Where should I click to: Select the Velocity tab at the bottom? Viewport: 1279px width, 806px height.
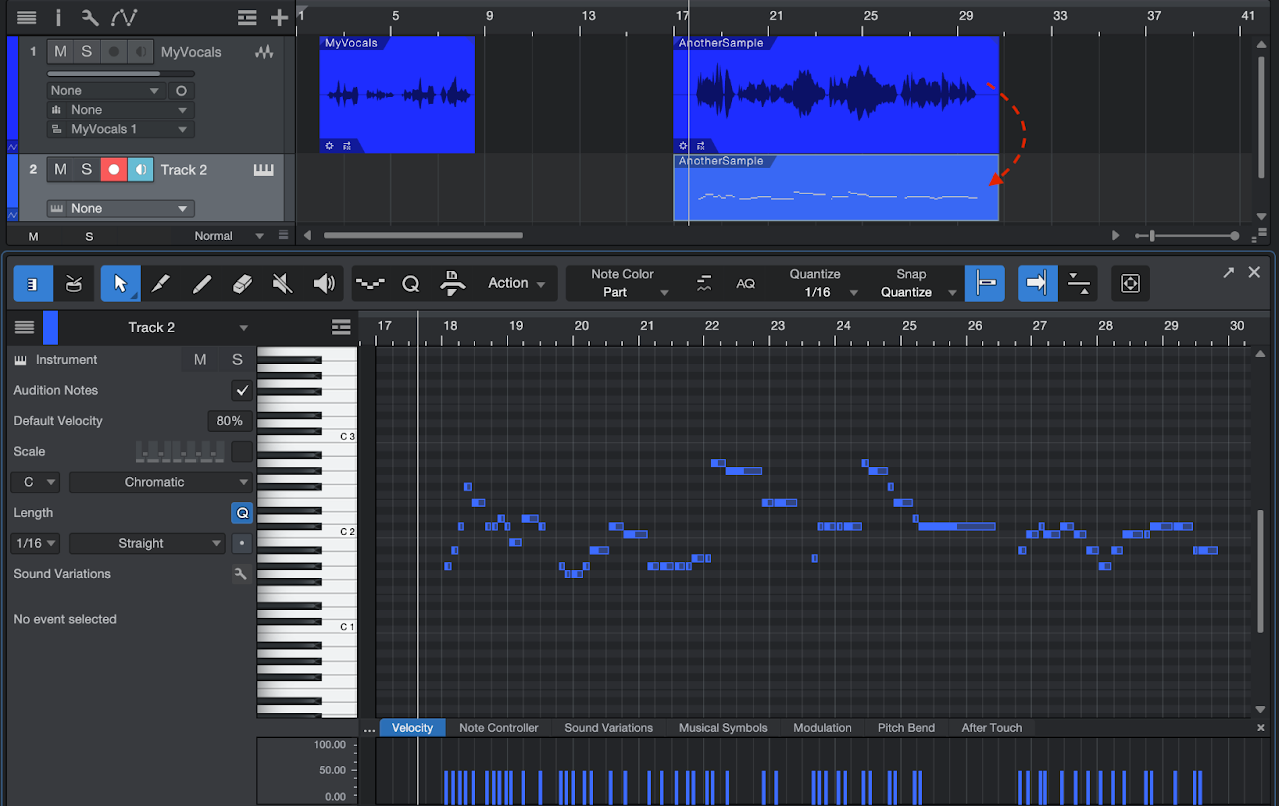[412, 727]
